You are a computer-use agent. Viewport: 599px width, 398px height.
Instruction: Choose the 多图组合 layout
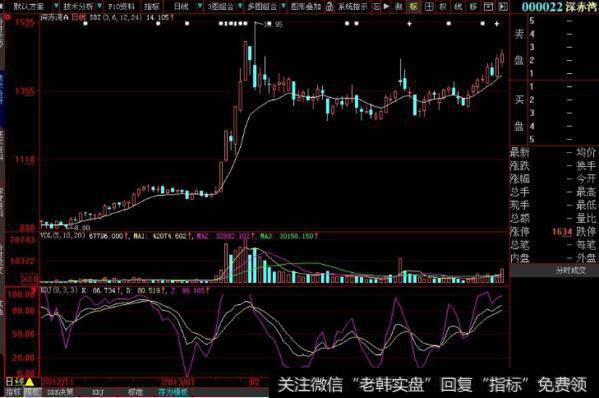(262, 6)
